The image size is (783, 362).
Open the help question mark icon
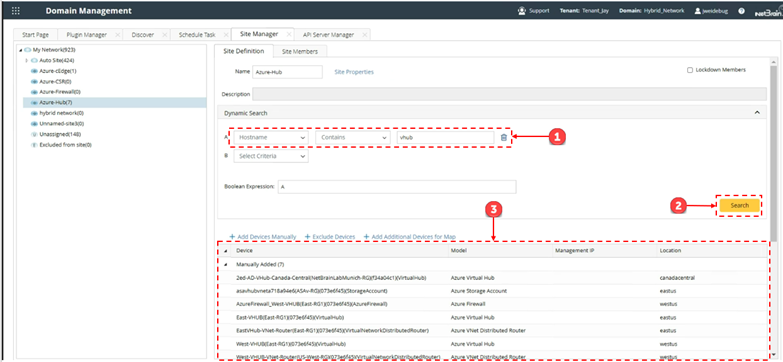(x=742, y=10)
